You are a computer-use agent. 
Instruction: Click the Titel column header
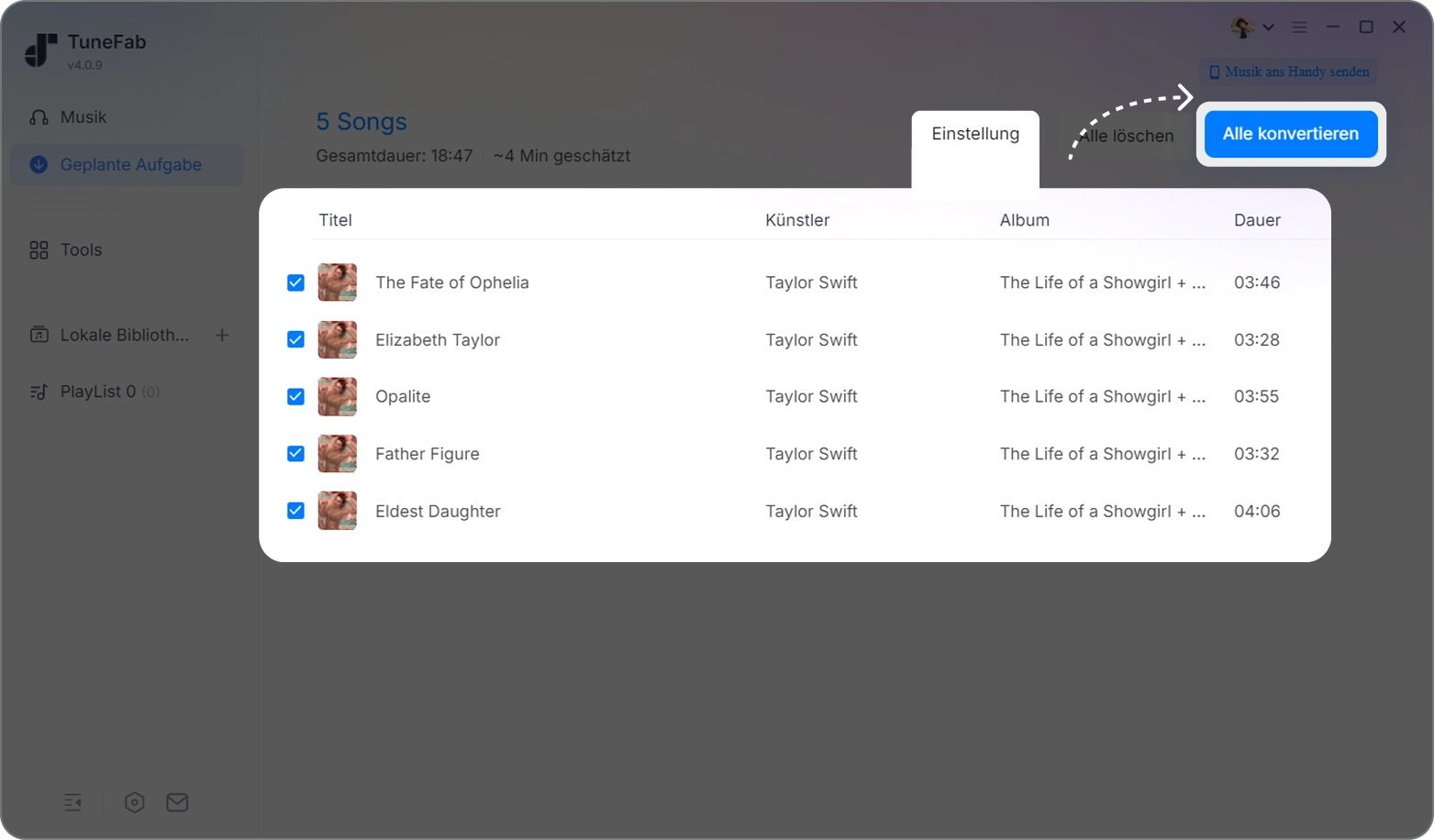336,220
